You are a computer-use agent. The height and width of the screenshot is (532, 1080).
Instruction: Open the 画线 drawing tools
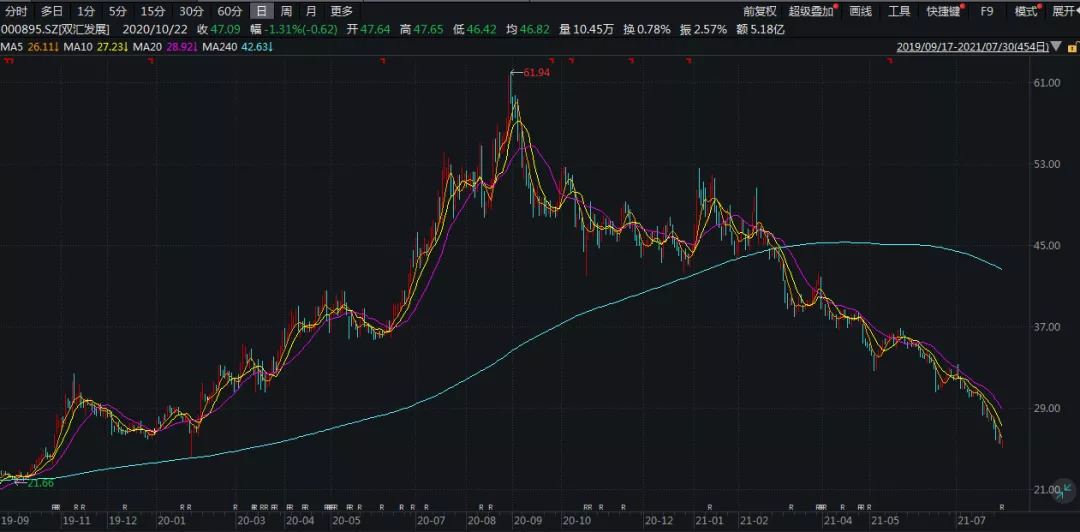click(860, 11)
